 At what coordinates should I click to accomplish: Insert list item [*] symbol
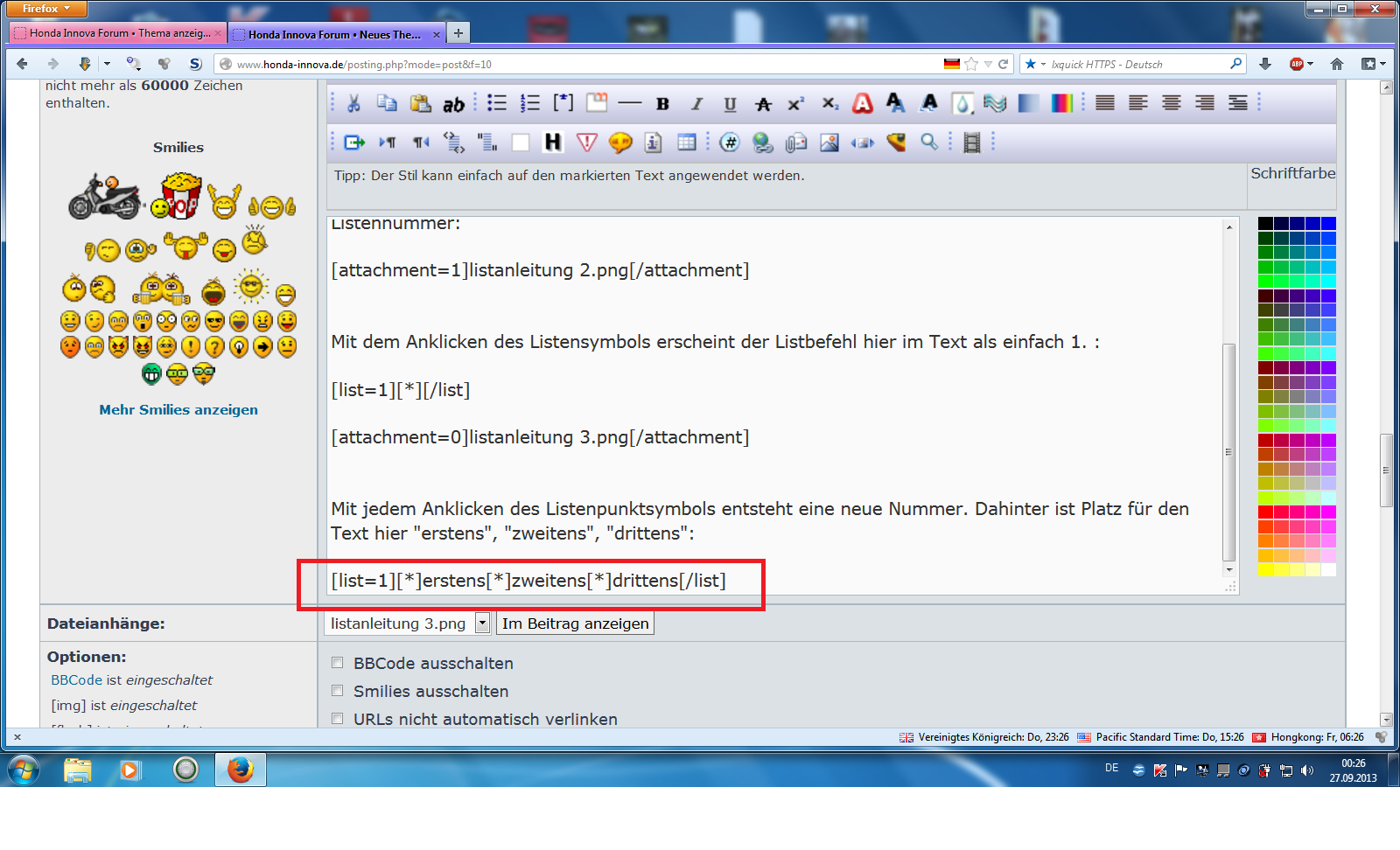tap(563, 103)
